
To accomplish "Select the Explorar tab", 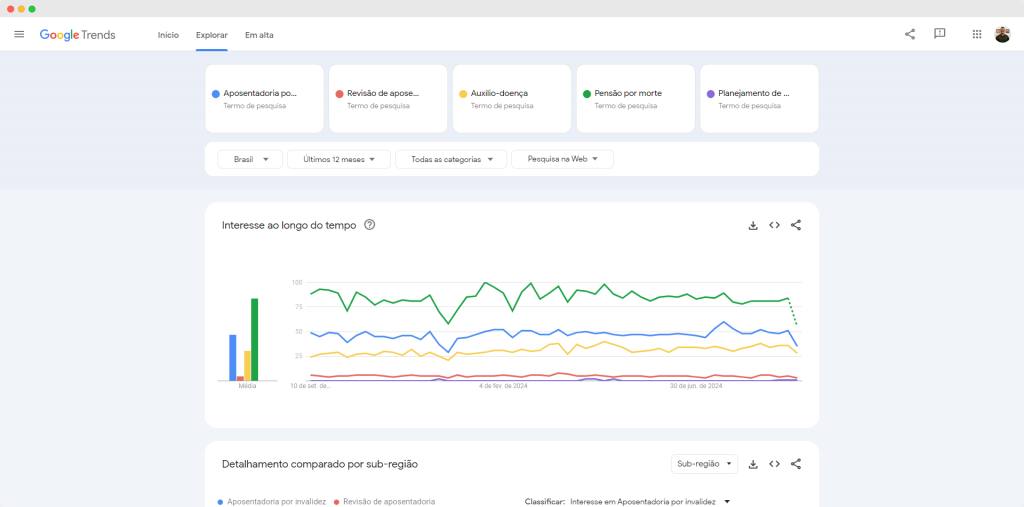I will [212, 35].
